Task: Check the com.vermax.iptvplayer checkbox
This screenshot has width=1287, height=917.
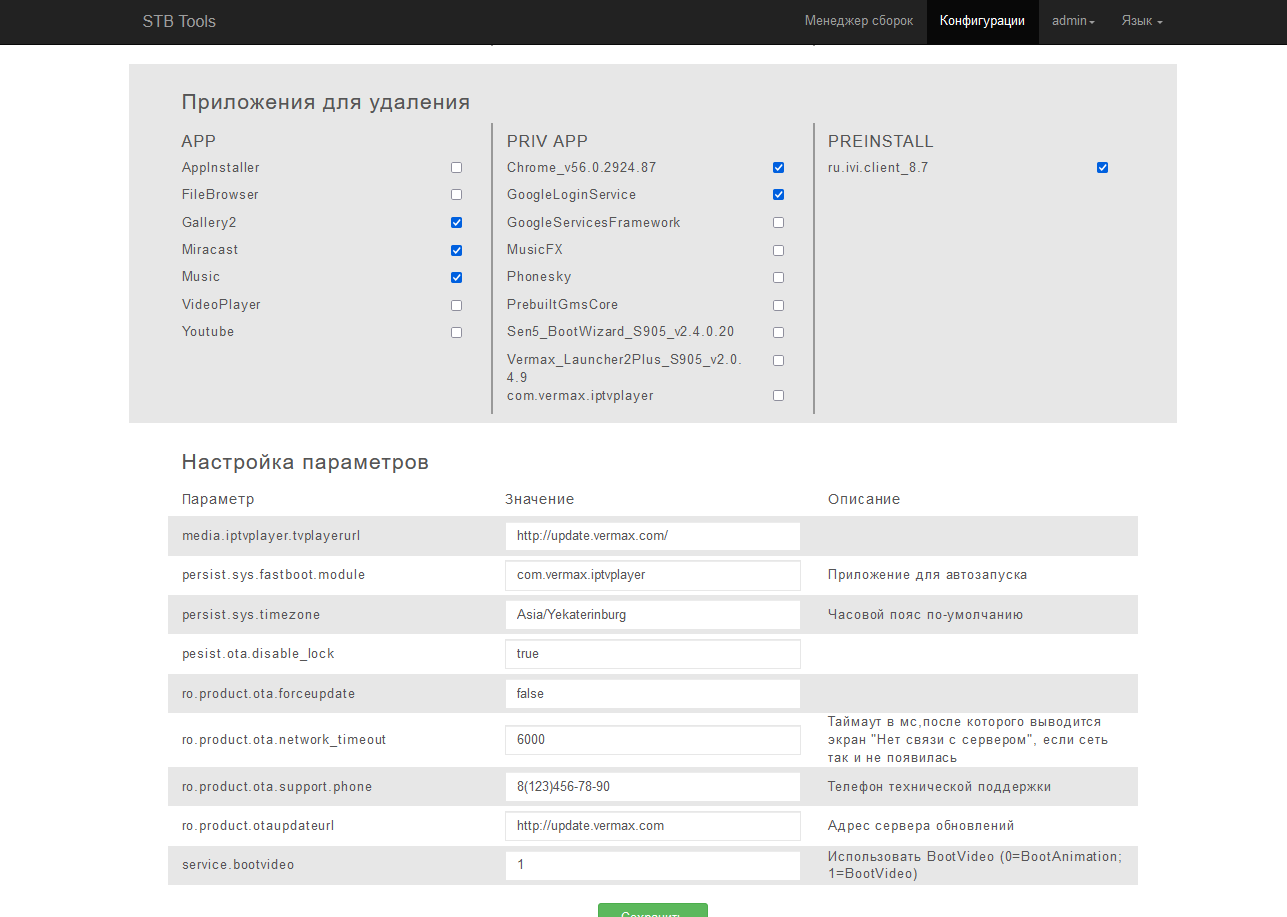Action: coord(778,396)
